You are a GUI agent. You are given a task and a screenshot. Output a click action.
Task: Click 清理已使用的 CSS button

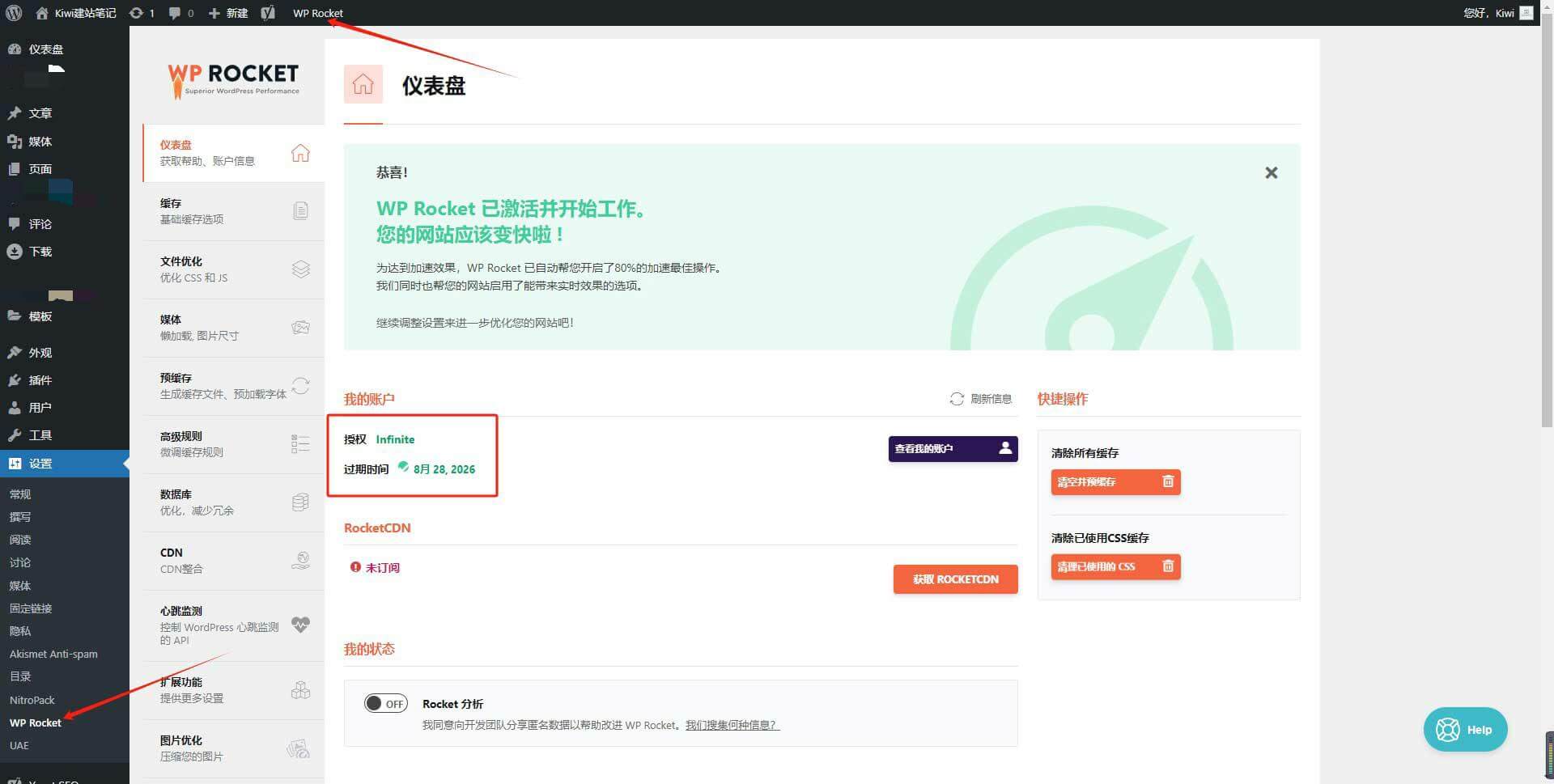click(1115, 566)
